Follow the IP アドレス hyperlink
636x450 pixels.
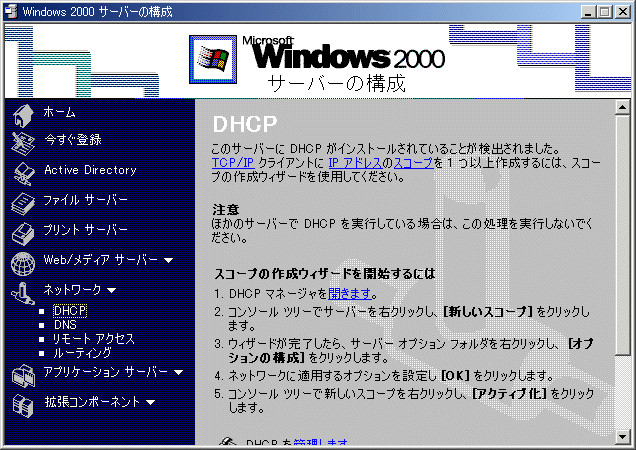[355, 163]
